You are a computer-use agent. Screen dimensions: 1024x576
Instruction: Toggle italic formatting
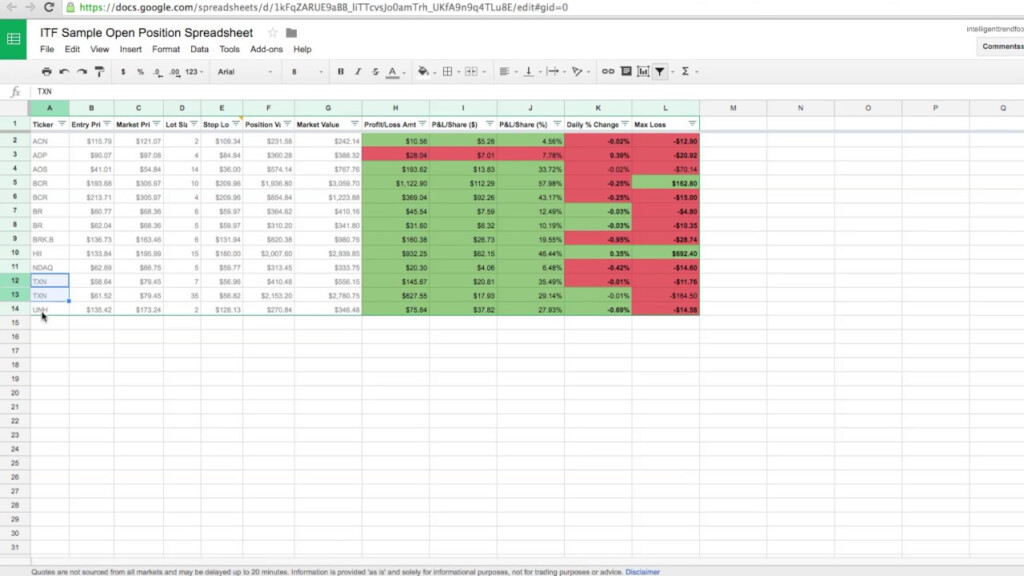point(358,71)
